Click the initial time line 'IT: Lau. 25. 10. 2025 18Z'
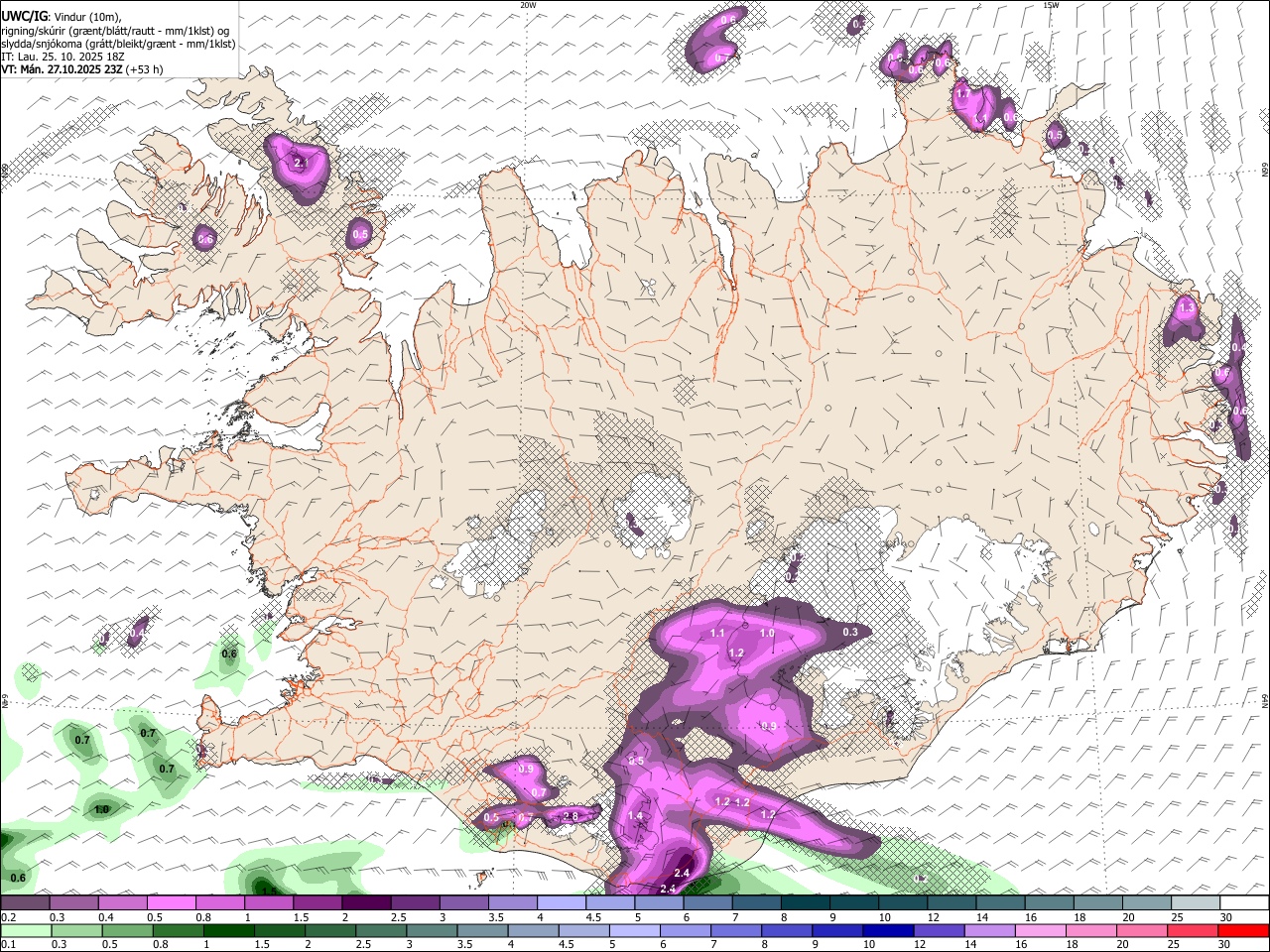 point(63,57)
